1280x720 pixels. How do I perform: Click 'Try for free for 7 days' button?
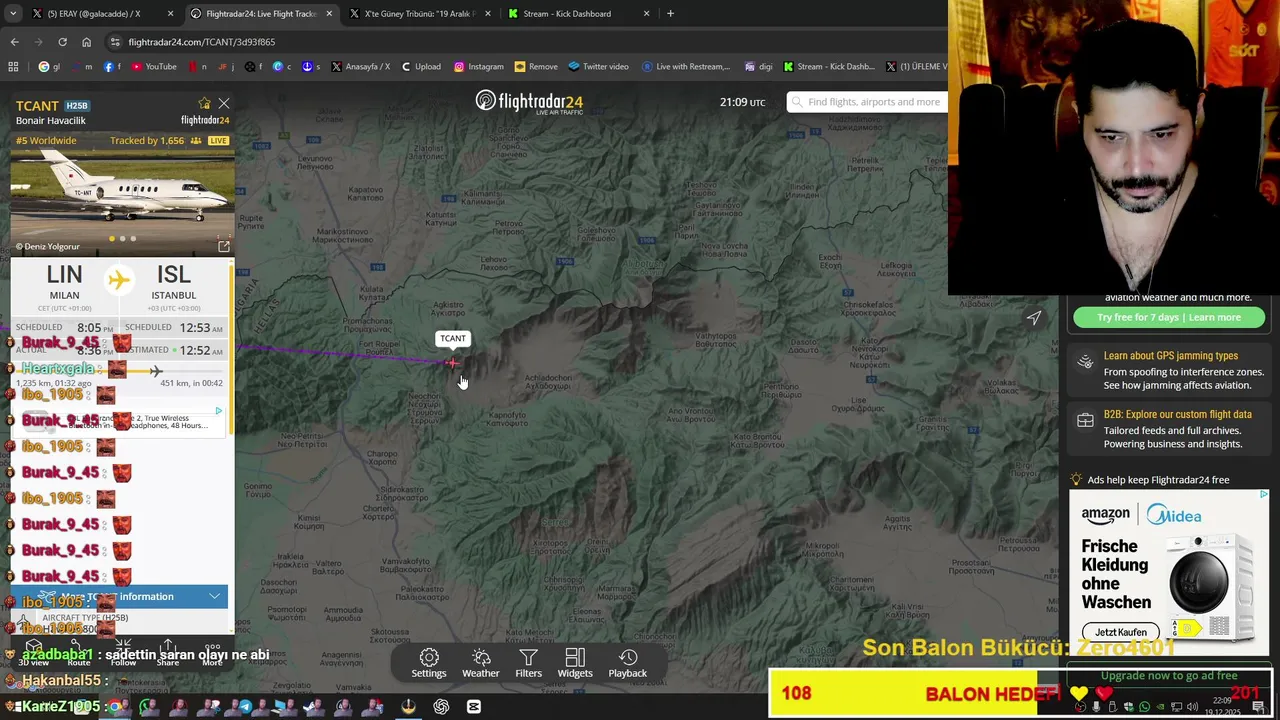coord(1169,318)
